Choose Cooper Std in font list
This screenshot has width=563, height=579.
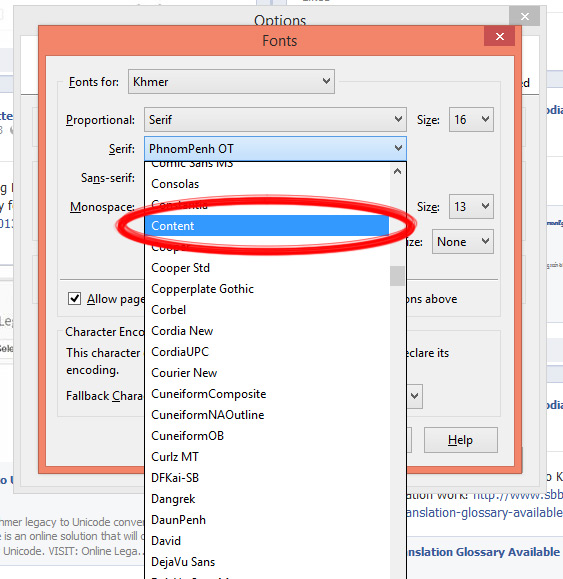coord(267,268)
